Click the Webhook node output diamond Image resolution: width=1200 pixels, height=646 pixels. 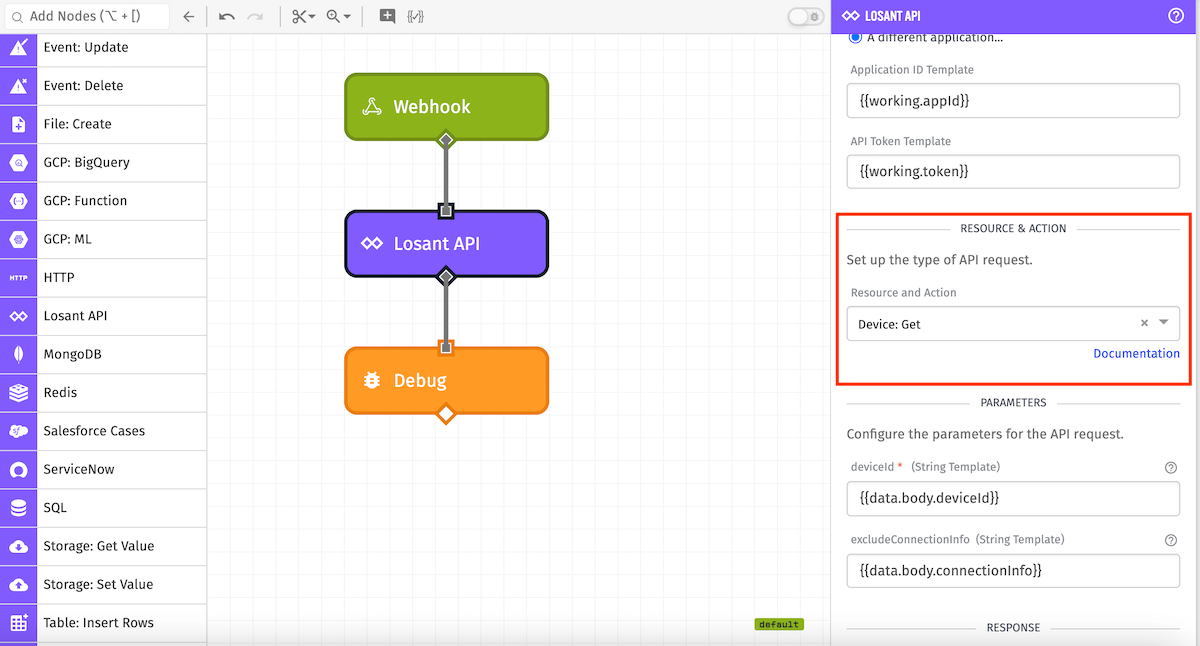click(x=446, y=139)
